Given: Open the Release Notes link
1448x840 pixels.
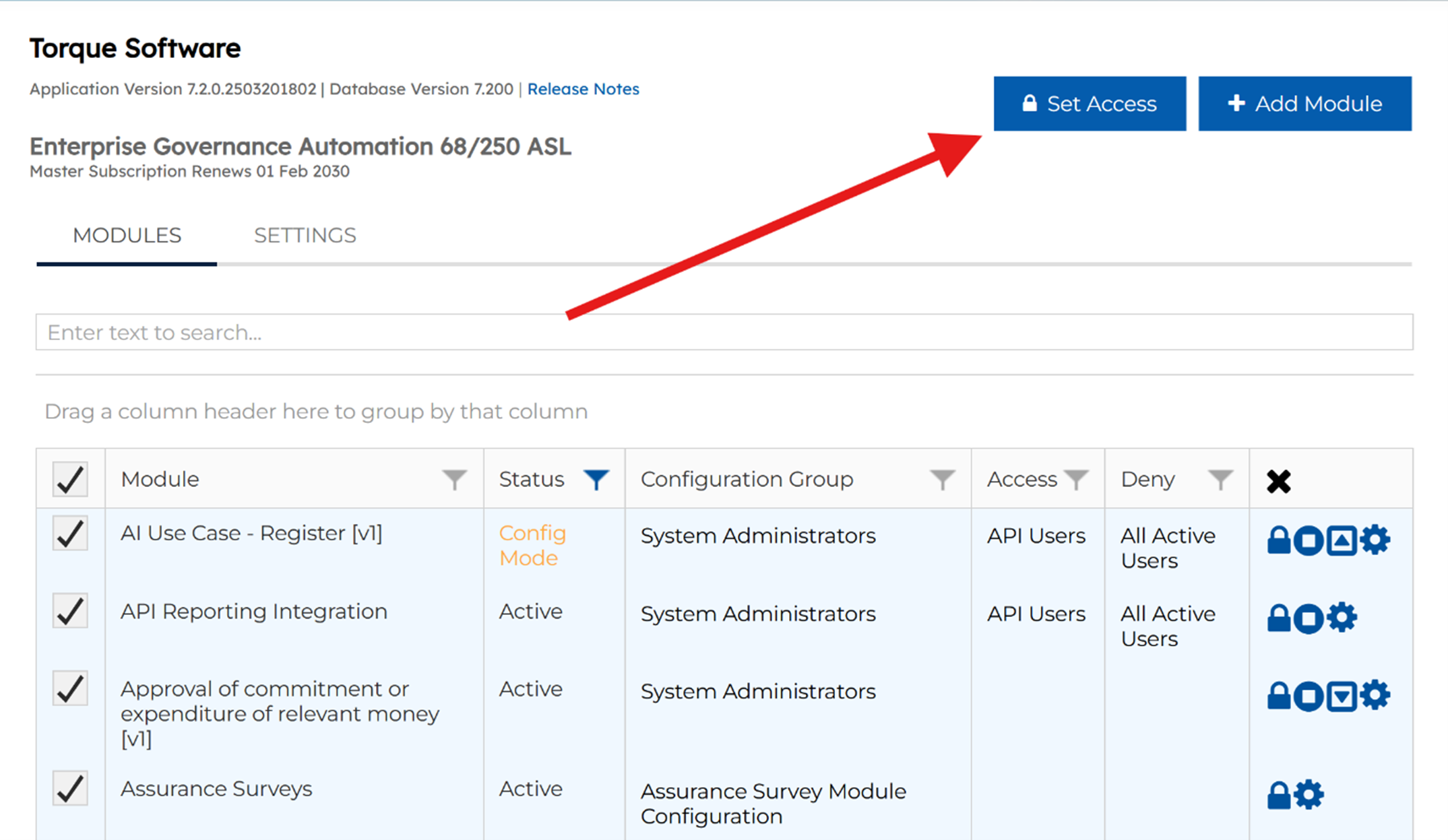Looking at the screenshot, I should 583,89.
